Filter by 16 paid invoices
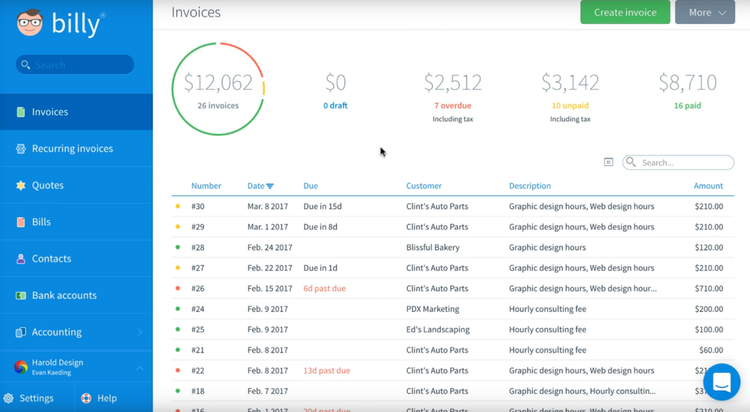This screenshot has width=750, height=412. tap(687, 106)
